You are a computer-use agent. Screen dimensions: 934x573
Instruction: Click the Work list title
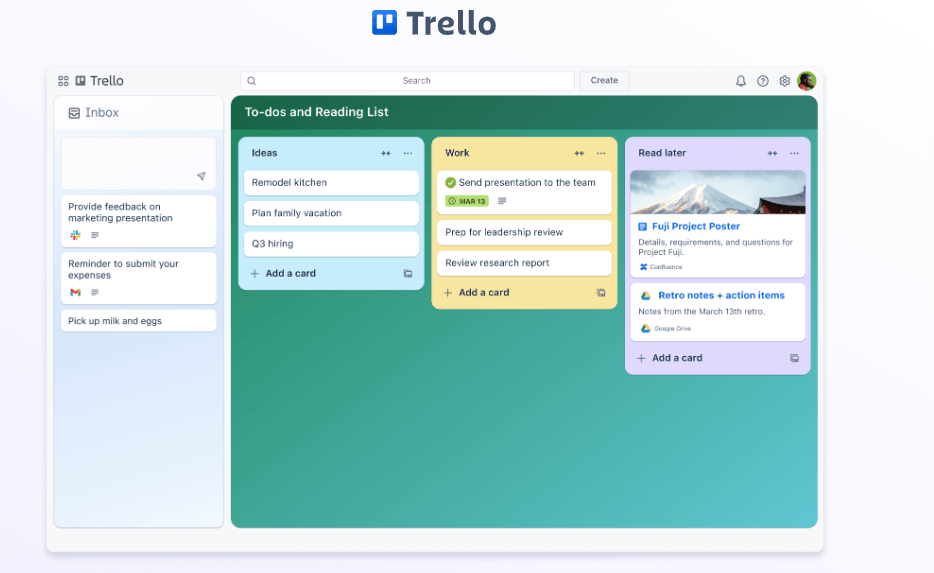click(457, 153)
